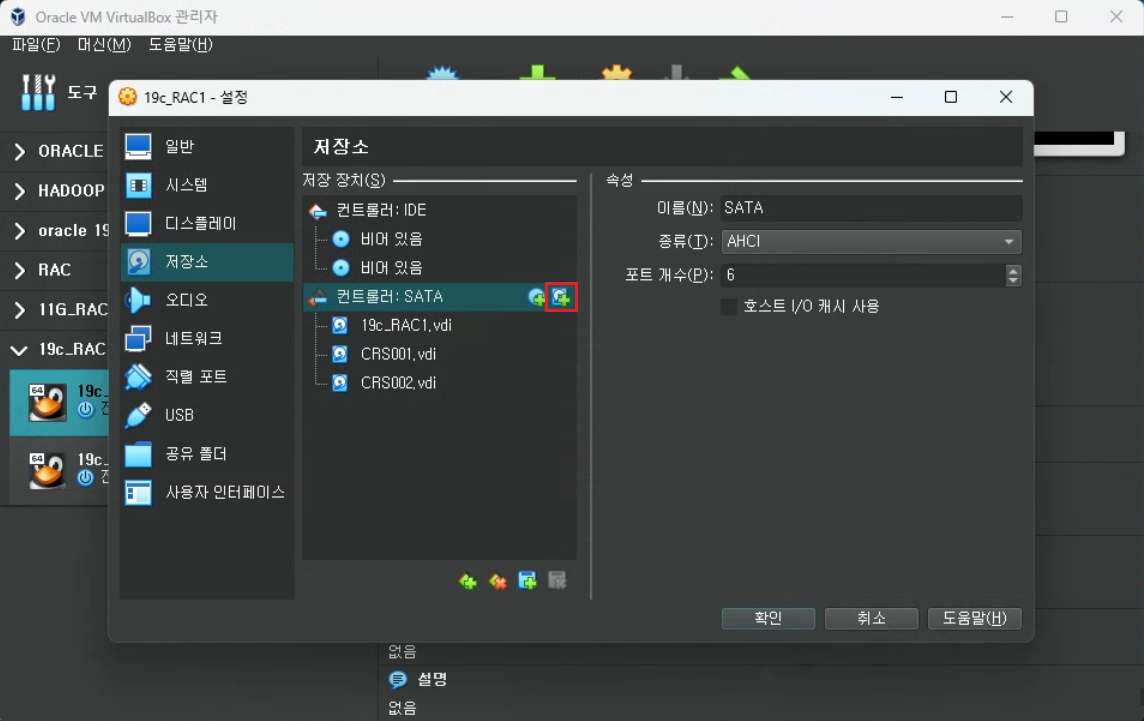Close the 19c_RAC1 settings dialog

[x=1006, y=97]
